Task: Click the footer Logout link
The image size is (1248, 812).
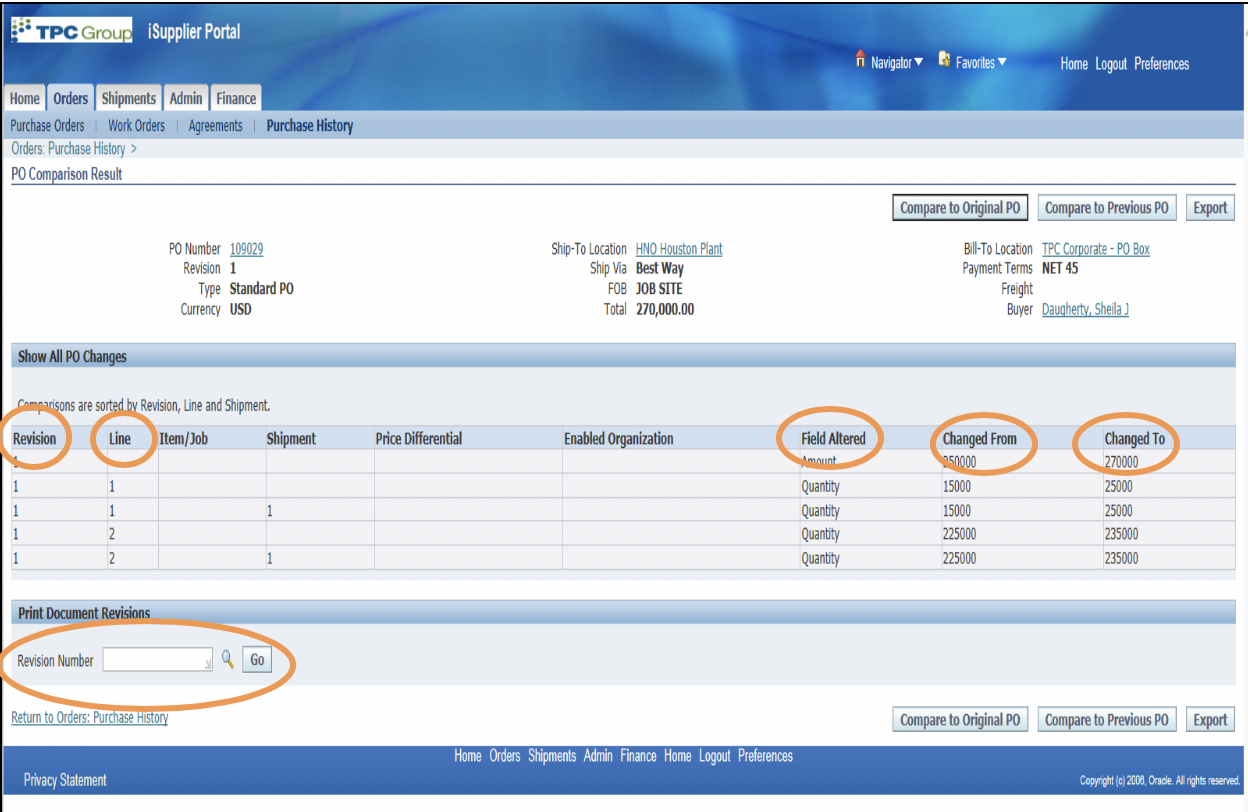Action: [715, 756]
